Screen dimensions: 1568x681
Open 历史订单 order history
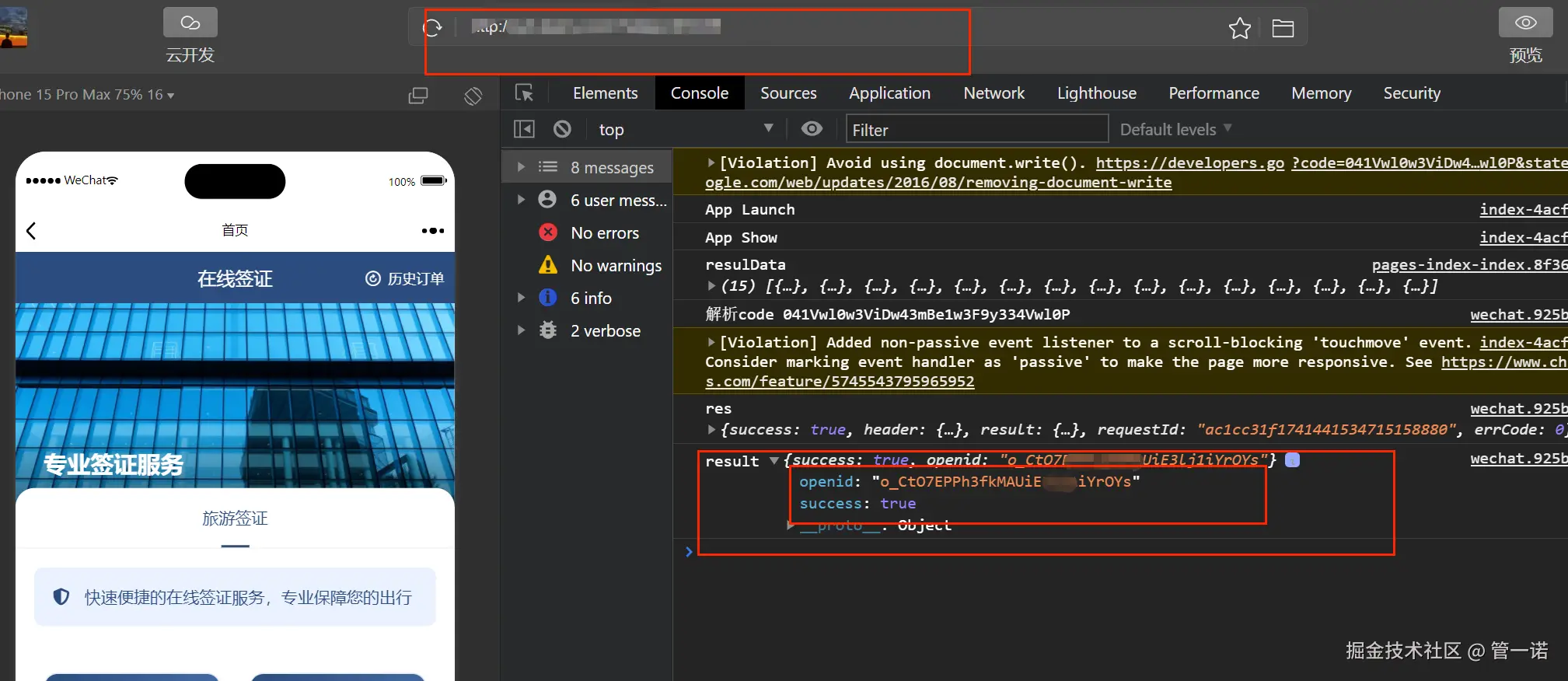coord(405,278)
